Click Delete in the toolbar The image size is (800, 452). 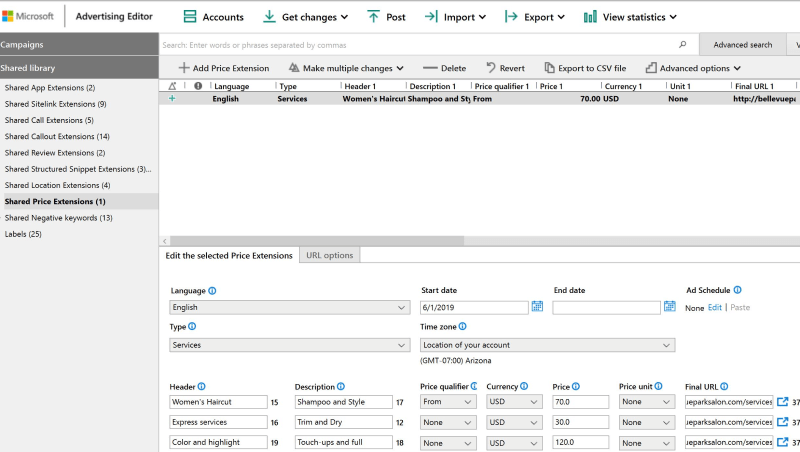(444, 68)
